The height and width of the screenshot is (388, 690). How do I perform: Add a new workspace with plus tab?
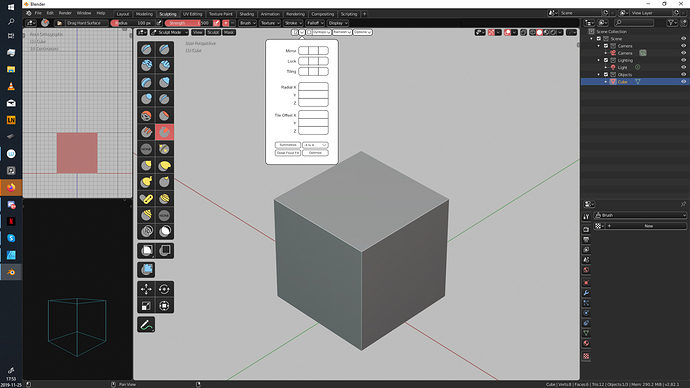tap(364, 14)
